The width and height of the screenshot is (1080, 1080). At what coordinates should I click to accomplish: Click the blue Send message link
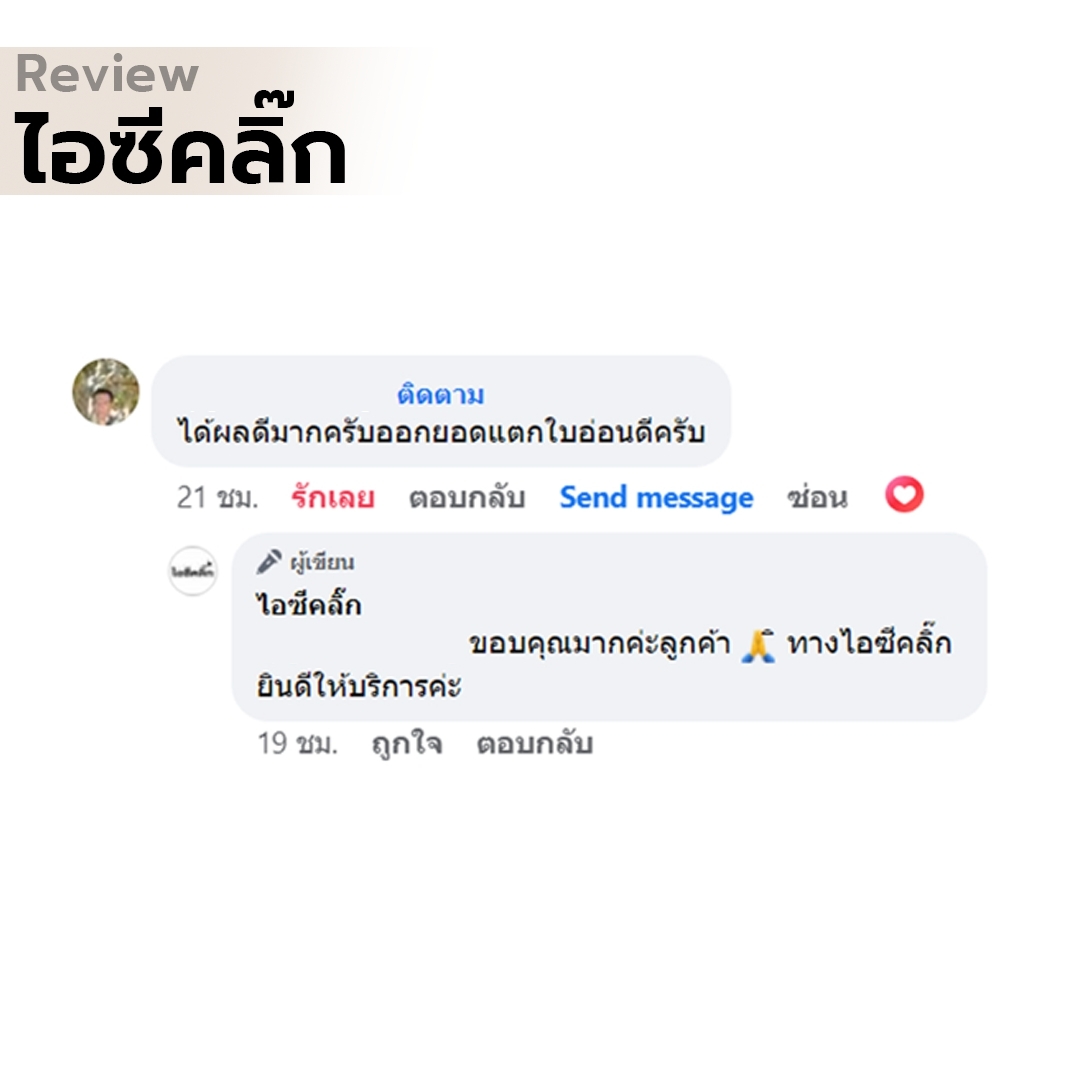pos(656,497)
